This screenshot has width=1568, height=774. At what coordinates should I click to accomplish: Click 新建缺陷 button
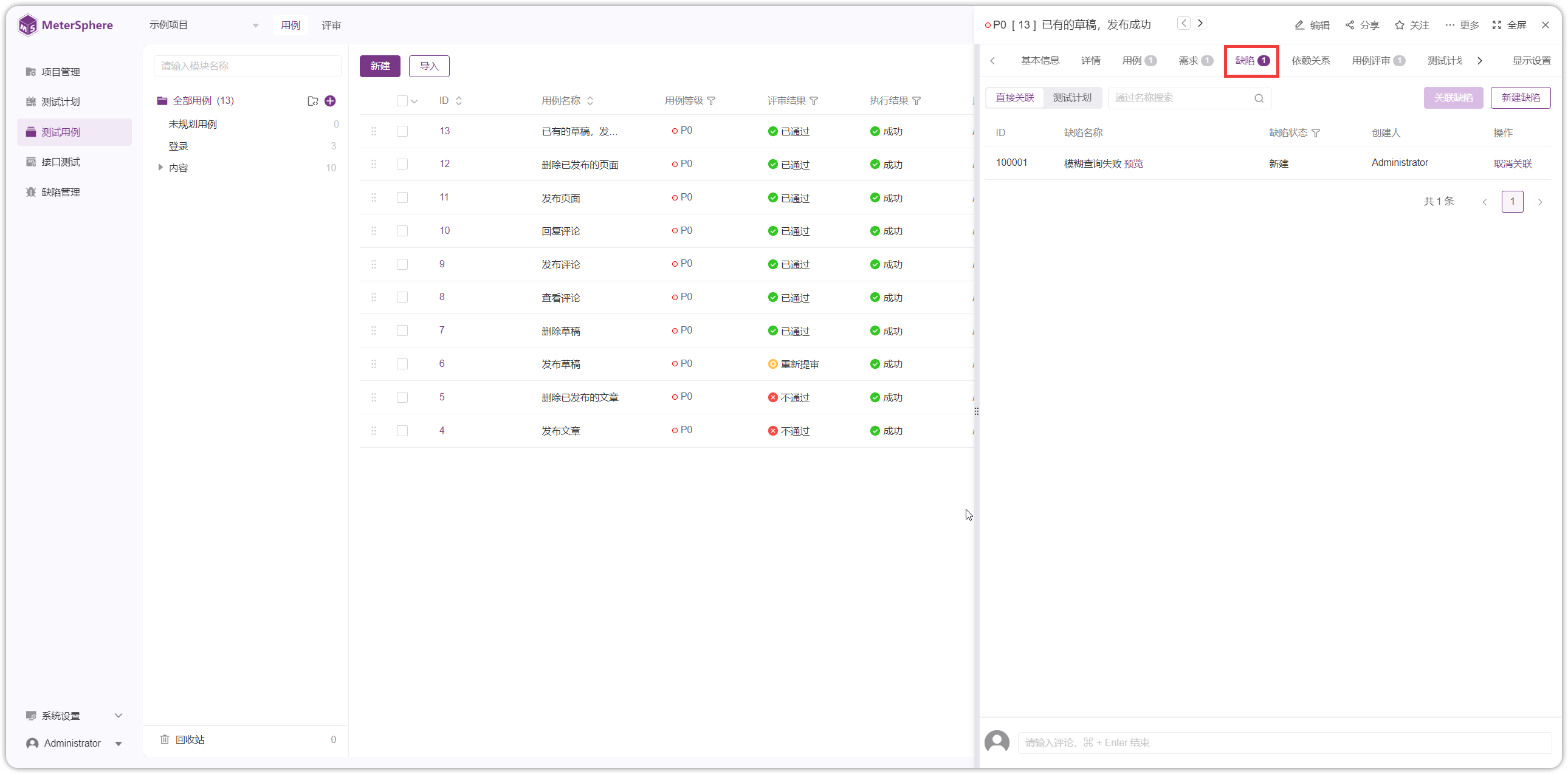tap(1520, 97)
